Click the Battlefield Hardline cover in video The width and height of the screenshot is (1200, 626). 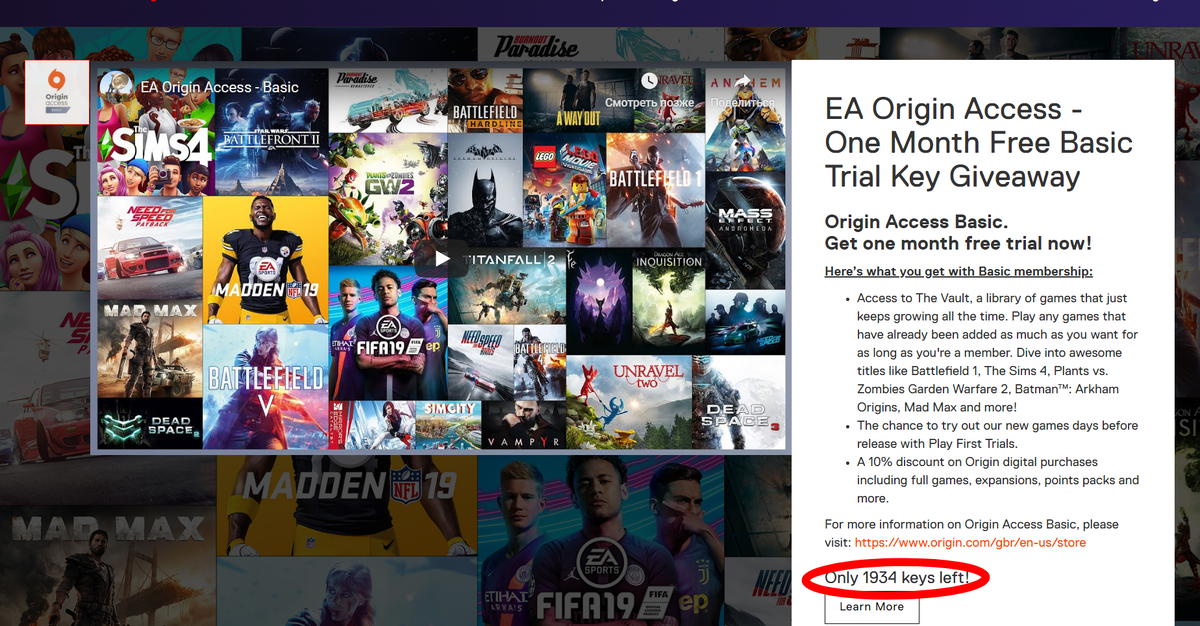click(485, 100)
